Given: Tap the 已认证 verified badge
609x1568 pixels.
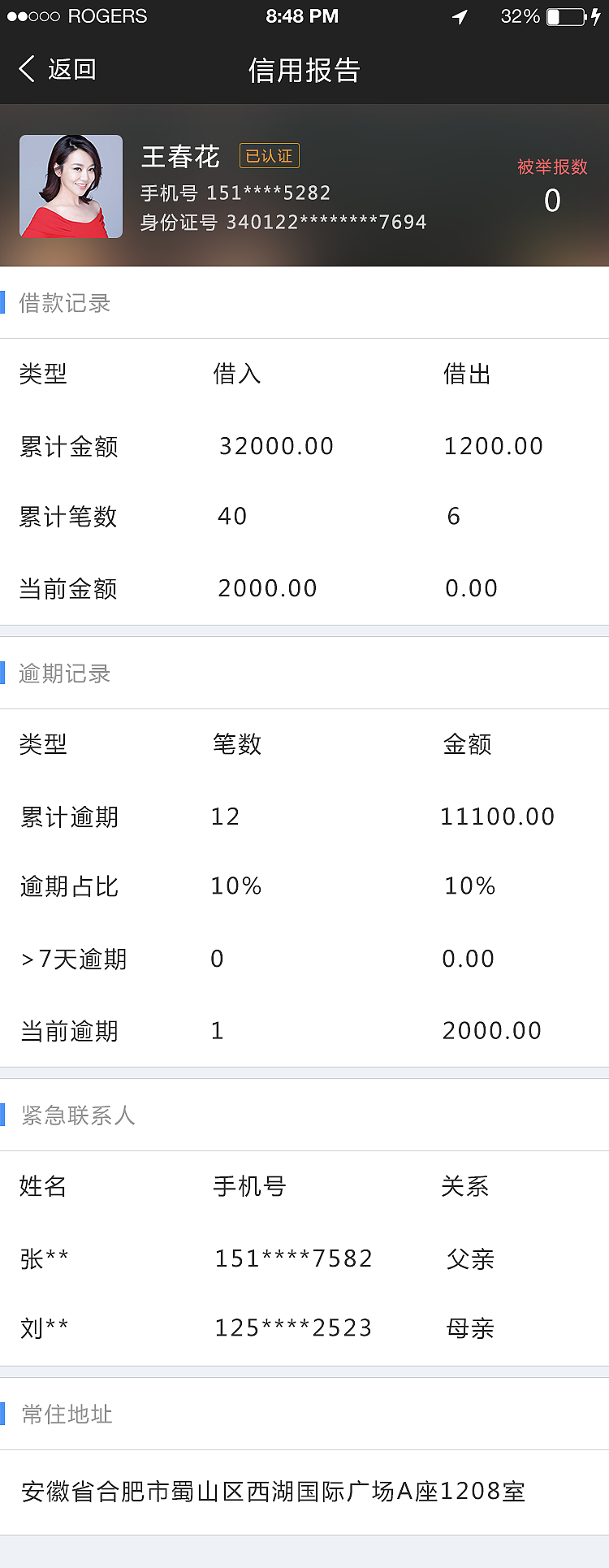Looking at the screenshot, I should (270, 156).
